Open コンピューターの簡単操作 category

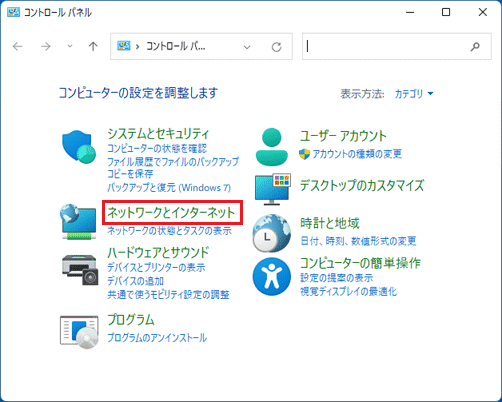[x=360, y=263]
